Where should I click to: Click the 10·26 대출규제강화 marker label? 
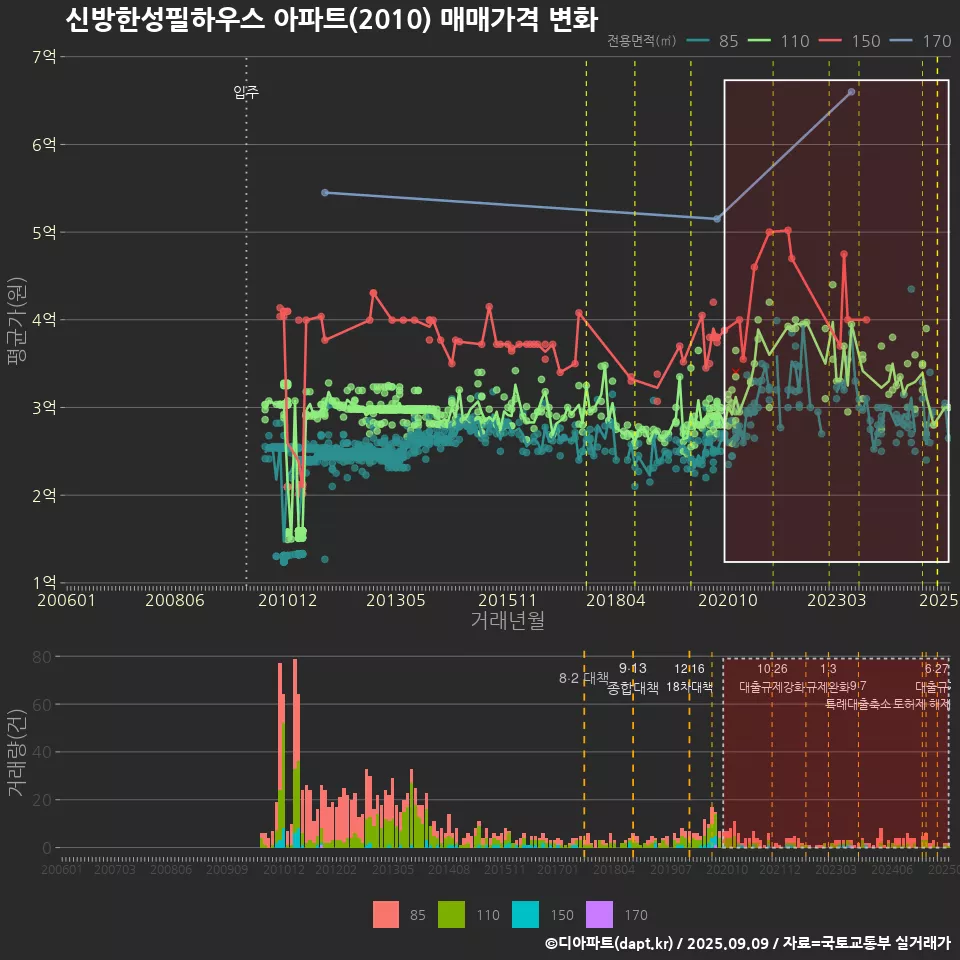[x=772, y=678]
